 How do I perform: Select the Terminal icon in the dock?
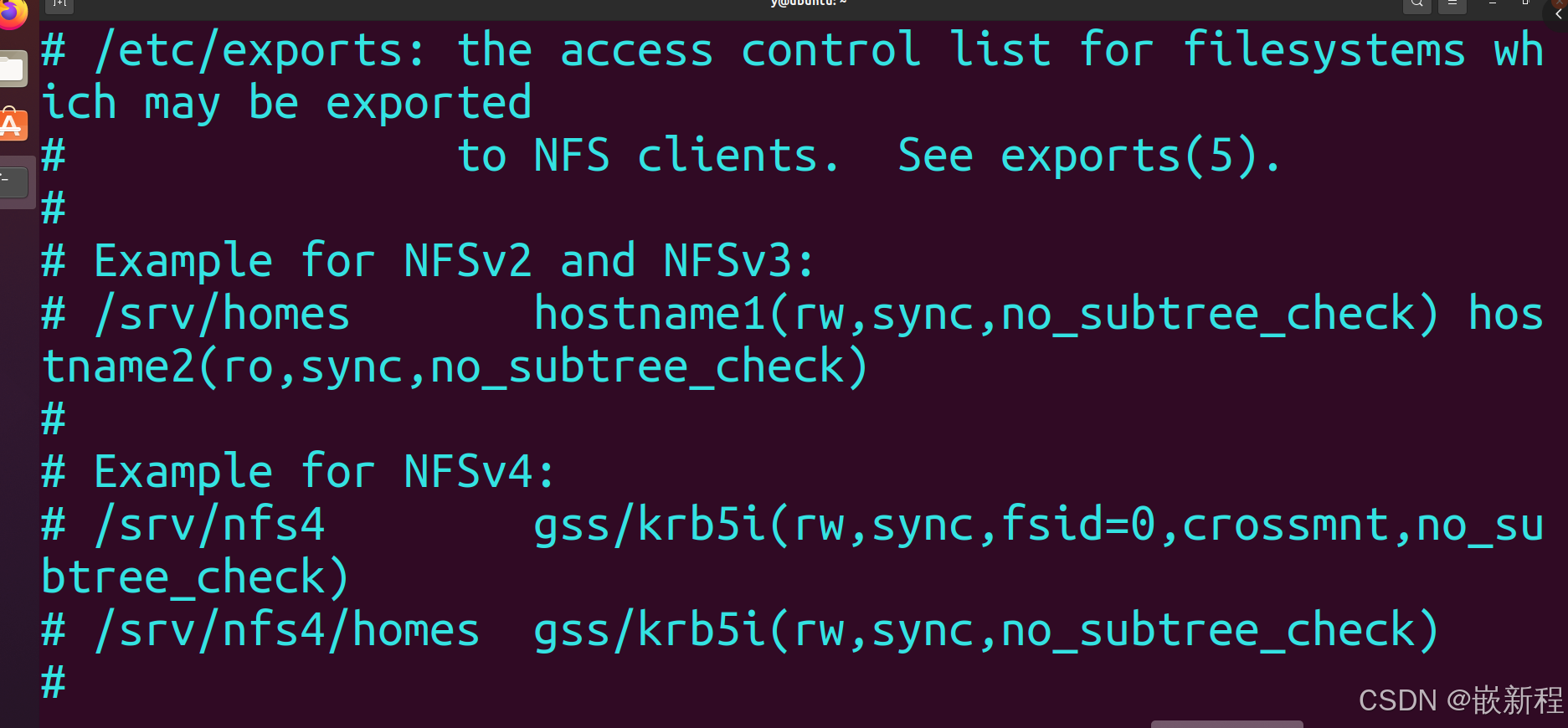coord(13,180)
